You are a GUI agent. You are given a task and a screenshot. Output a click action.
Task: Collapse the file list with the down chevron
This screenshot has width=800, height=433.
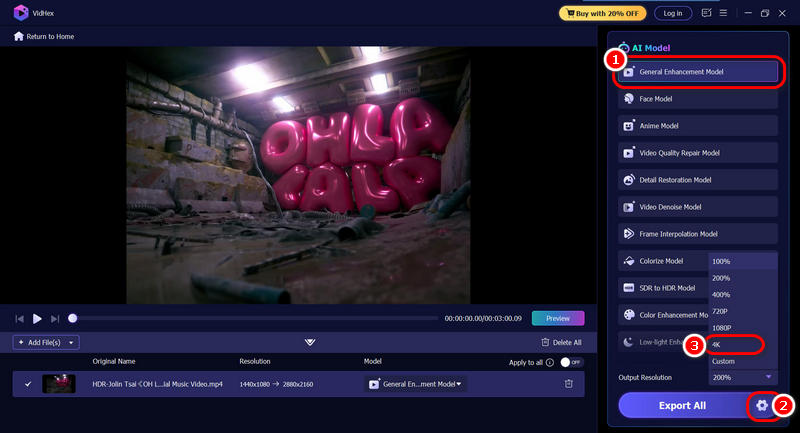coord(310,342)
